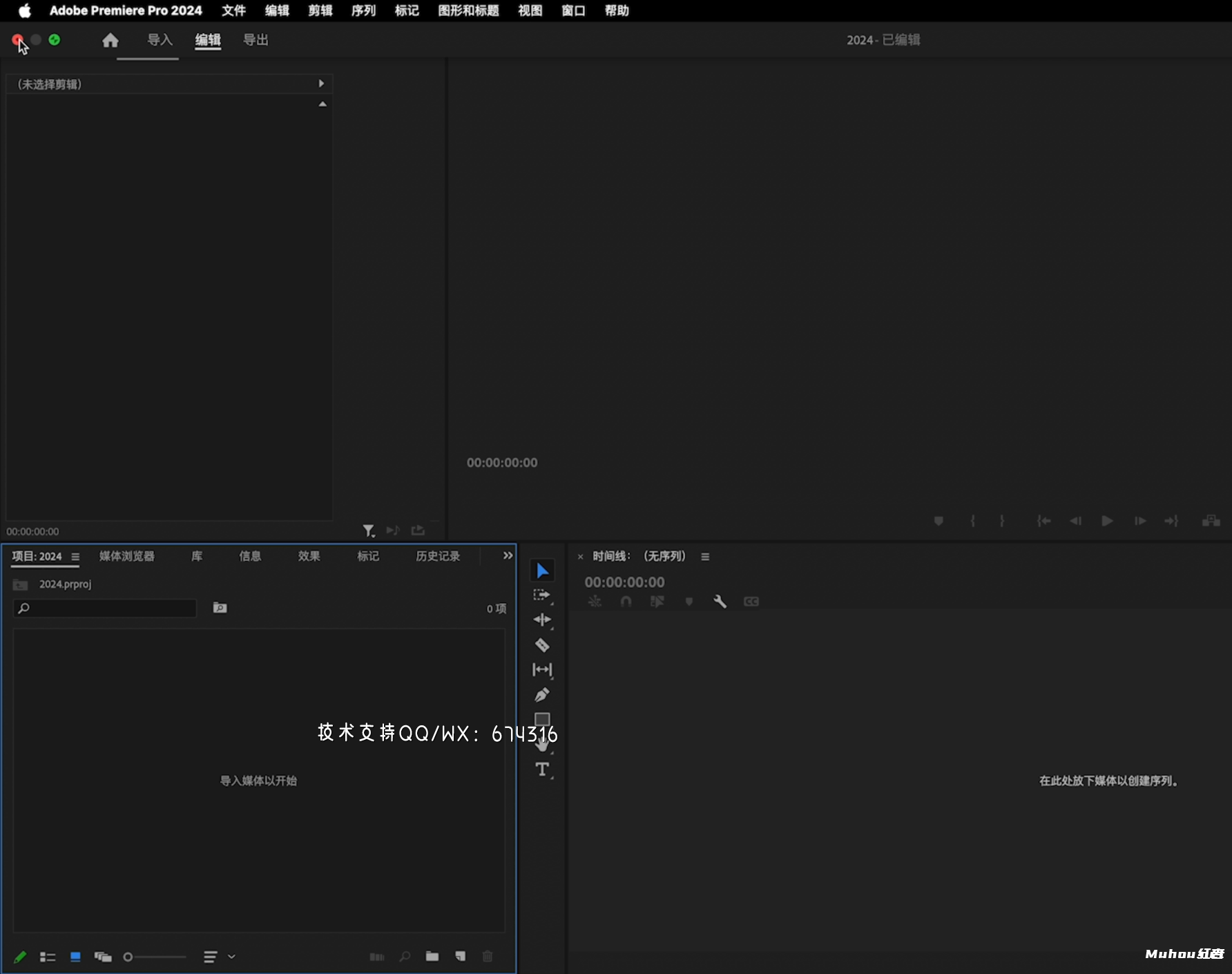The image size is (1232, 974).
Task: Click the project bin folder icon beside 2024.prproj
Action: coord(21,585)
